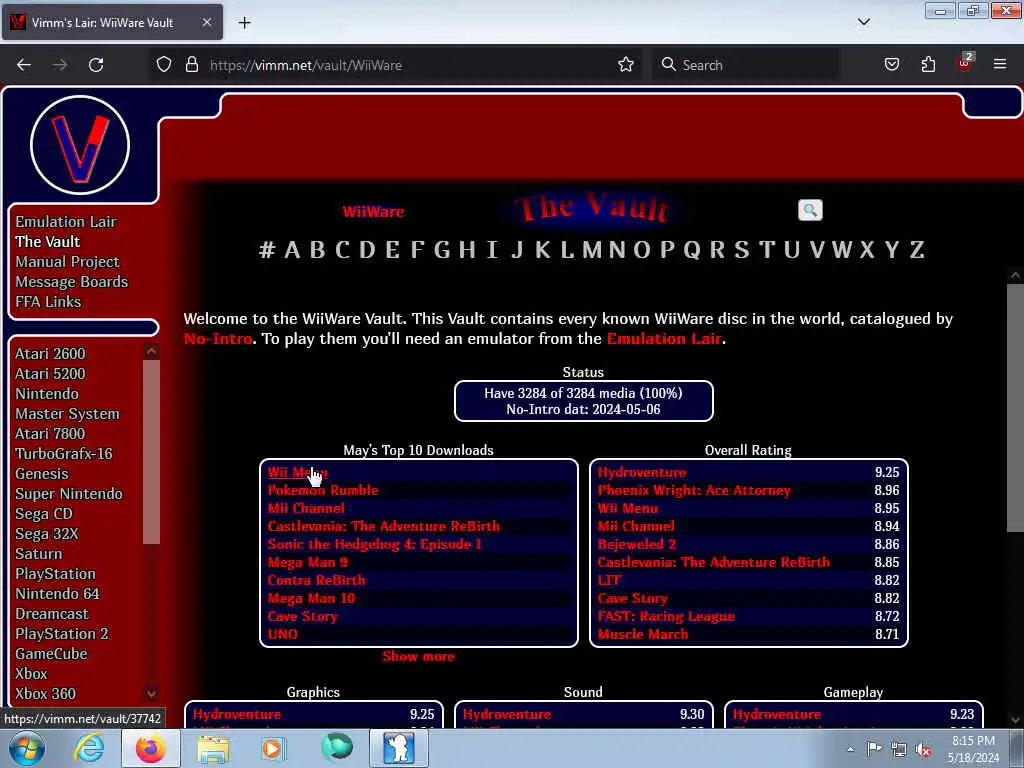Open Wii Menu in Top 10 Downloads

coord(298,472)
